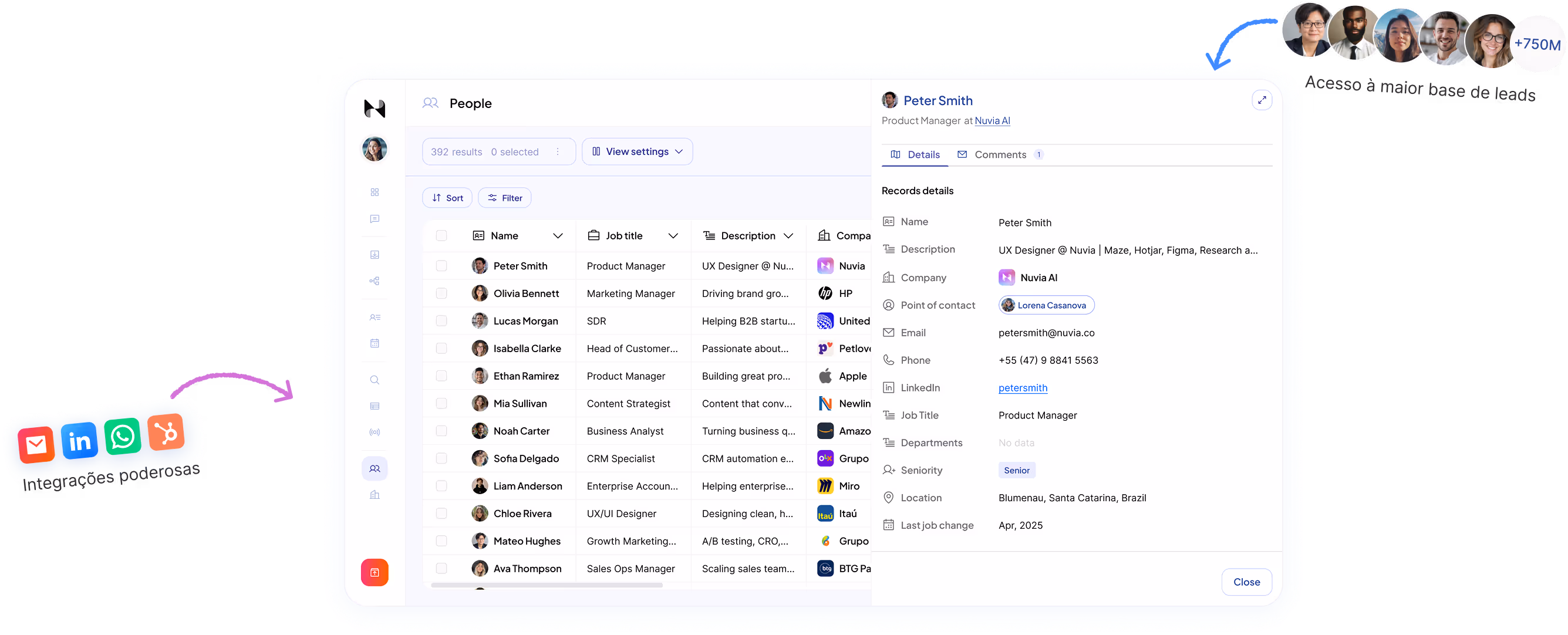This screenshot has width=1568, height=635.
Task: Open the View settings dropdown
Action: pos(637,152)
